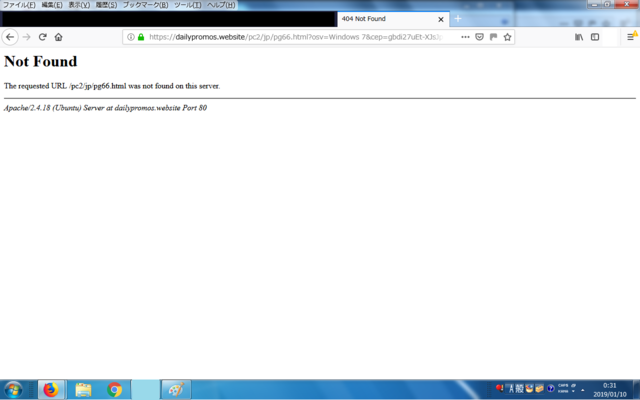640x400 pixels.
Task: Toggle the KANA indicator on language bar
Action: (x=563, y=391)
